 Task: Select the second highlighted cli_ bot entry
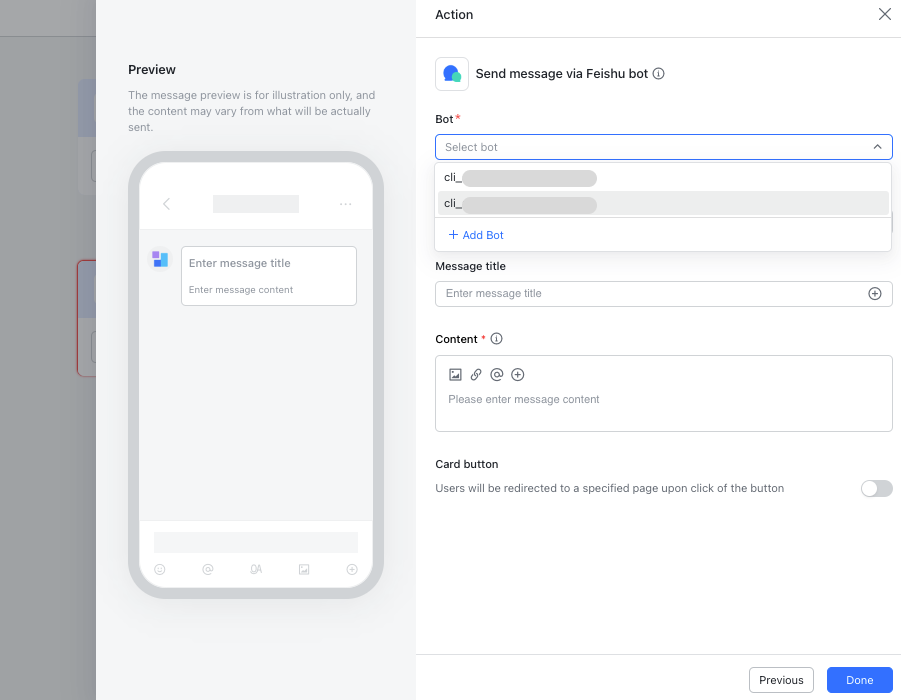coord(520,203)
